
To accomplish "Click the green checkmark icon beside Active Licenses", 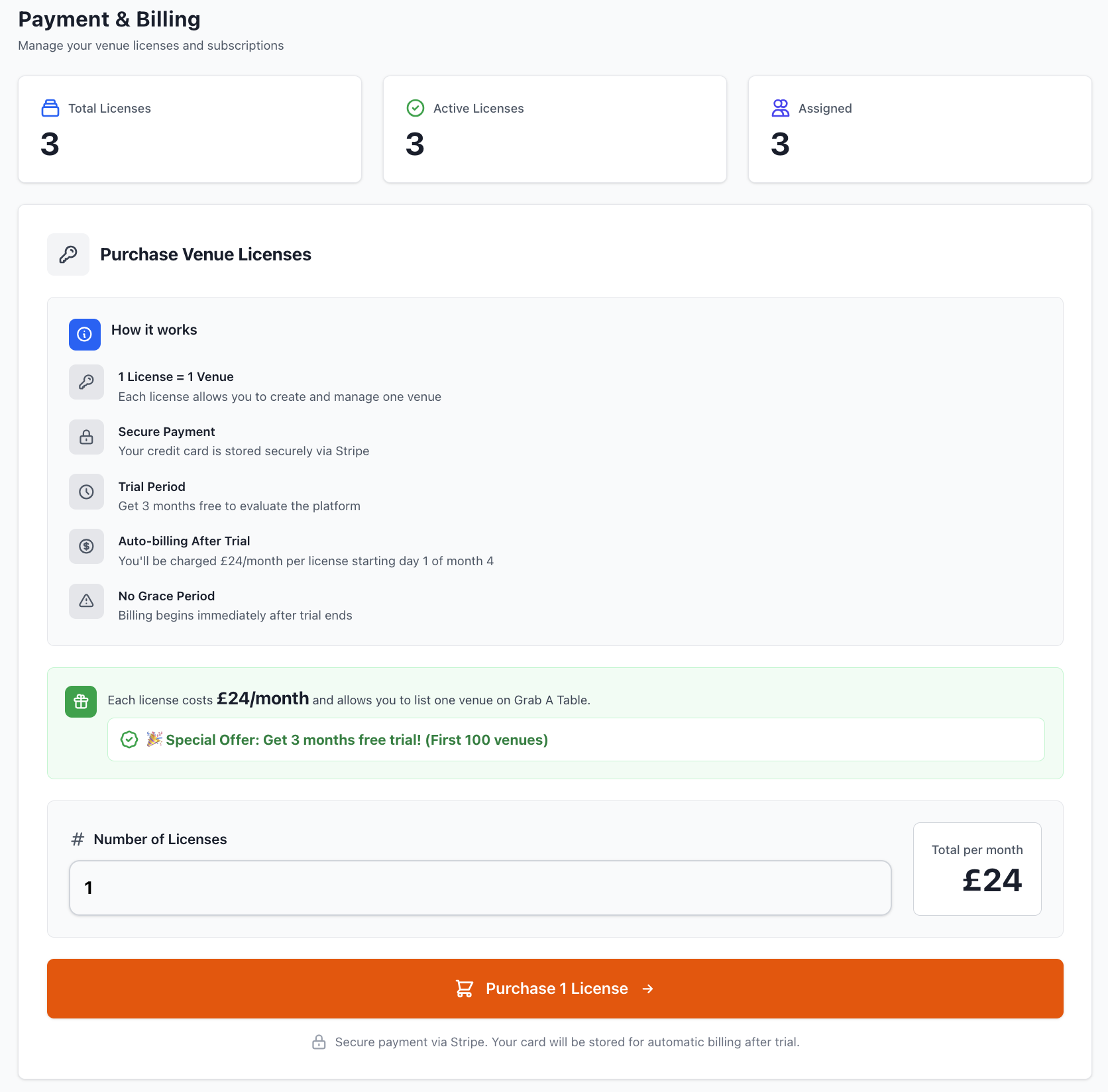I will click(x=415, y=107).
